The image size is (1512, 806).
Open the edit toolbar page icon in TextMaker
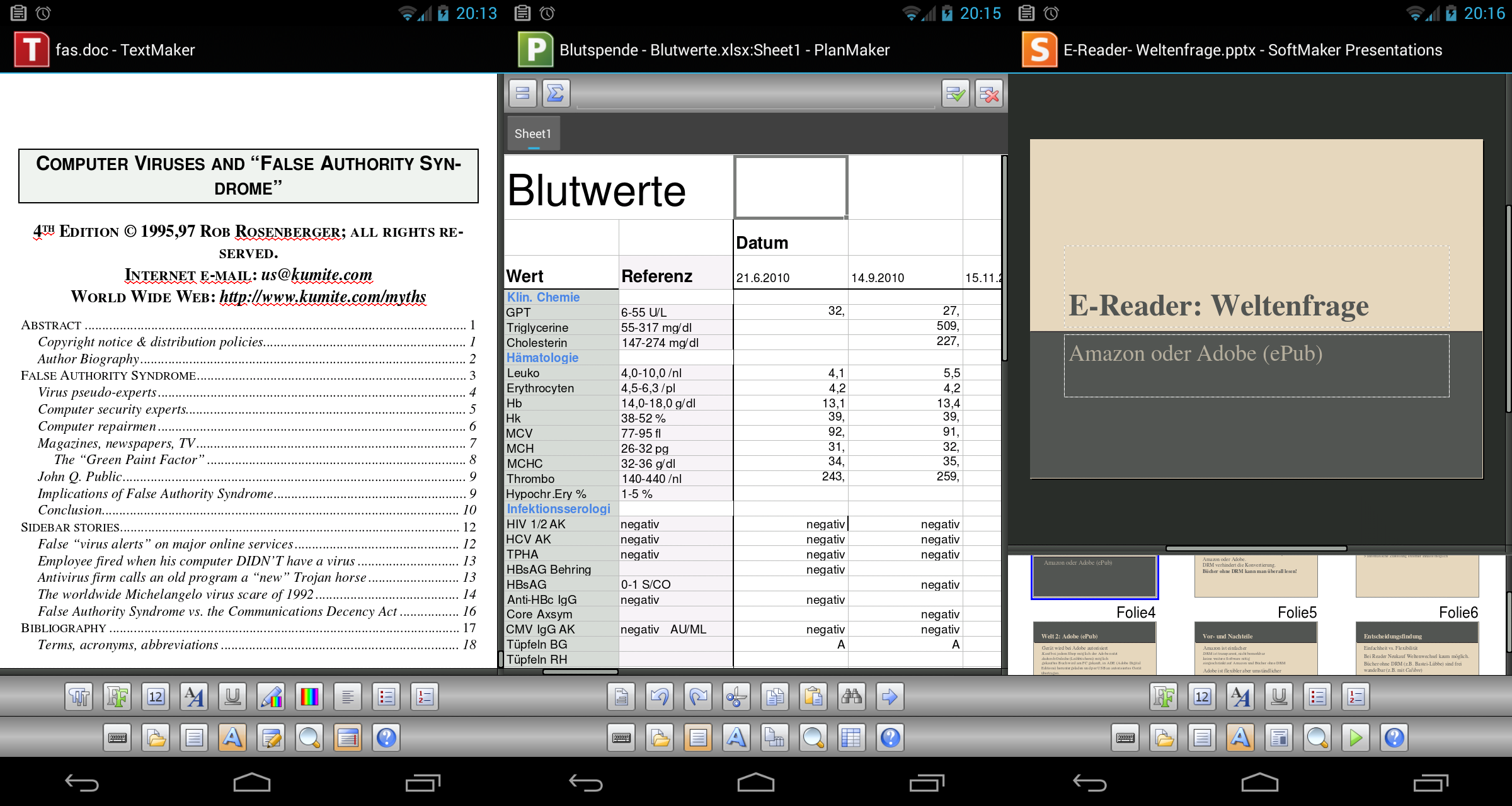coord(194,737)
